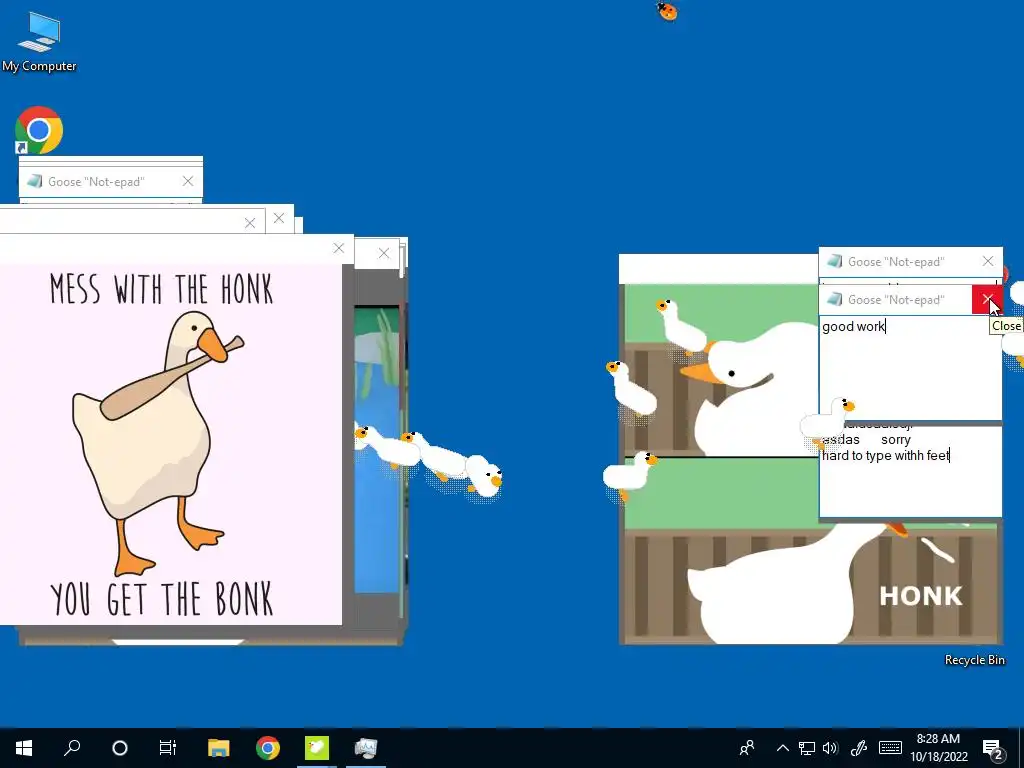Open Recycle Bin on desktop
This screenshot has width=1024, height=768.
point(974,660)
